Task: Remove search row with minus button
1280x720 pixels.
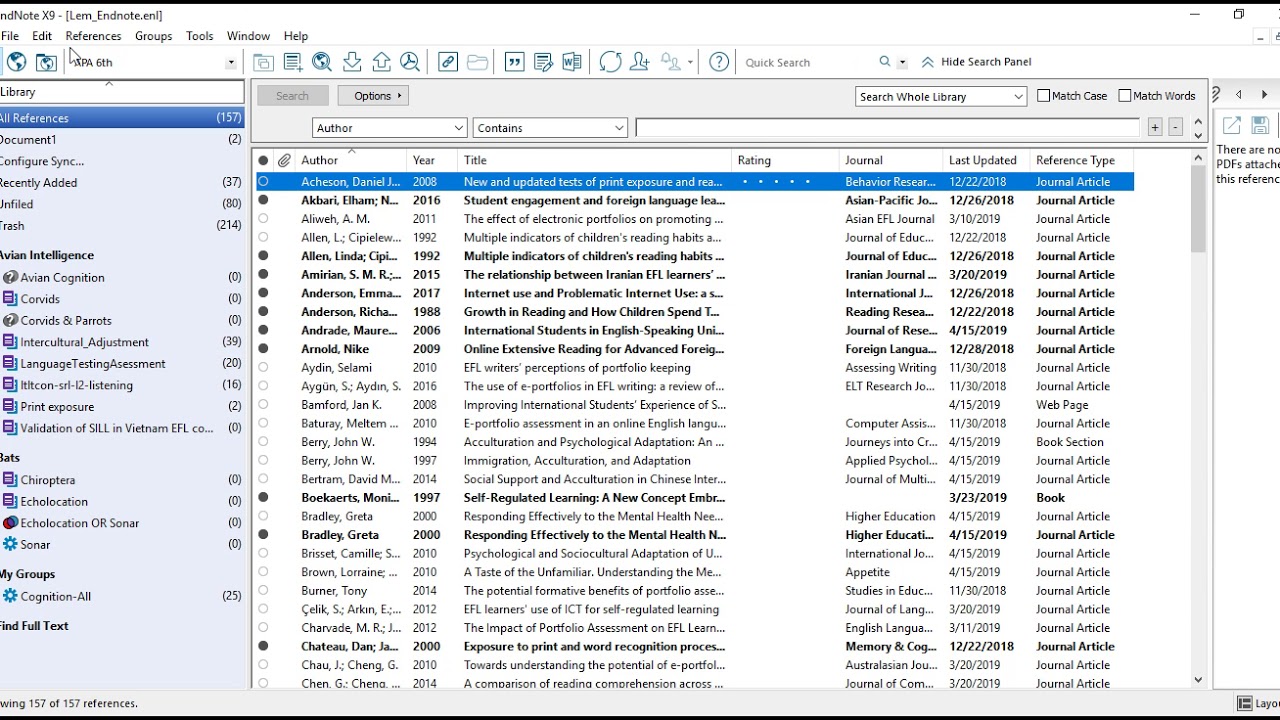Action: pyautogui.click(x=1175, y=127)
